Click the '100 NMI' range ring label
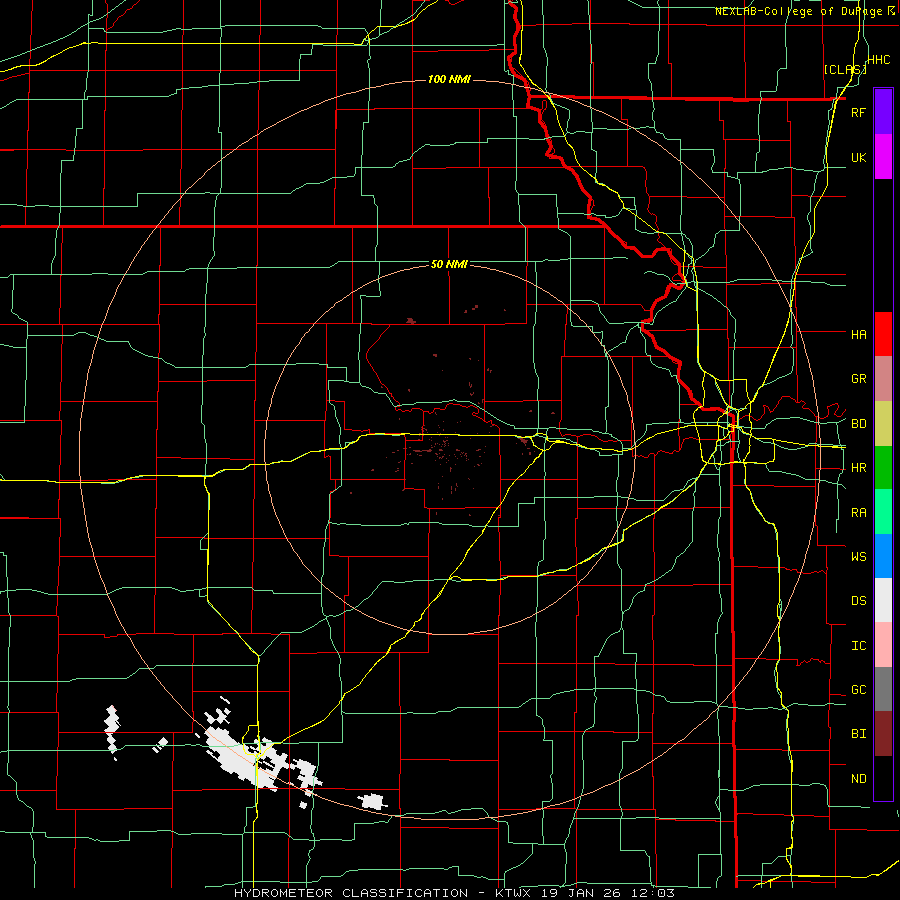This screenshot has width=900, height=900. (449, 79)
